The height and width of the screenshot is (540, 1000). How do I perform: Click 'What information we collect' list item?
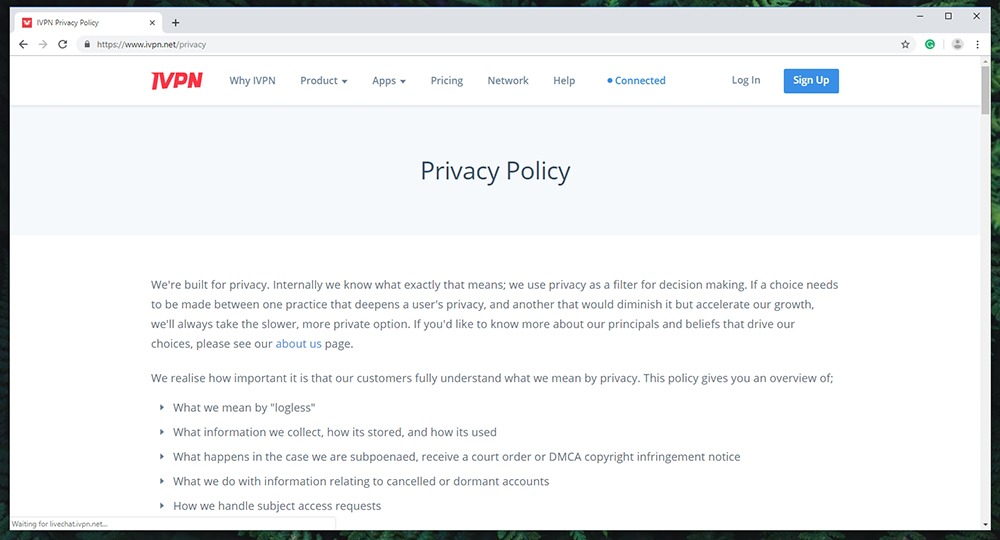pyautogui.click(x=335, y=432)
